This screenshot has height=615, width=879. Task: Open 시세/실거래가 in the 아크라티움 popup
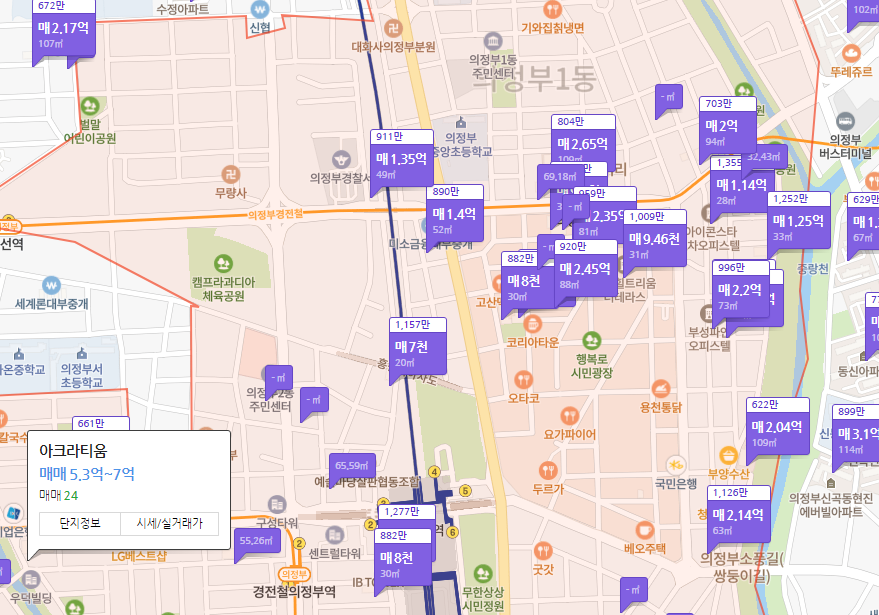[169, 524]
